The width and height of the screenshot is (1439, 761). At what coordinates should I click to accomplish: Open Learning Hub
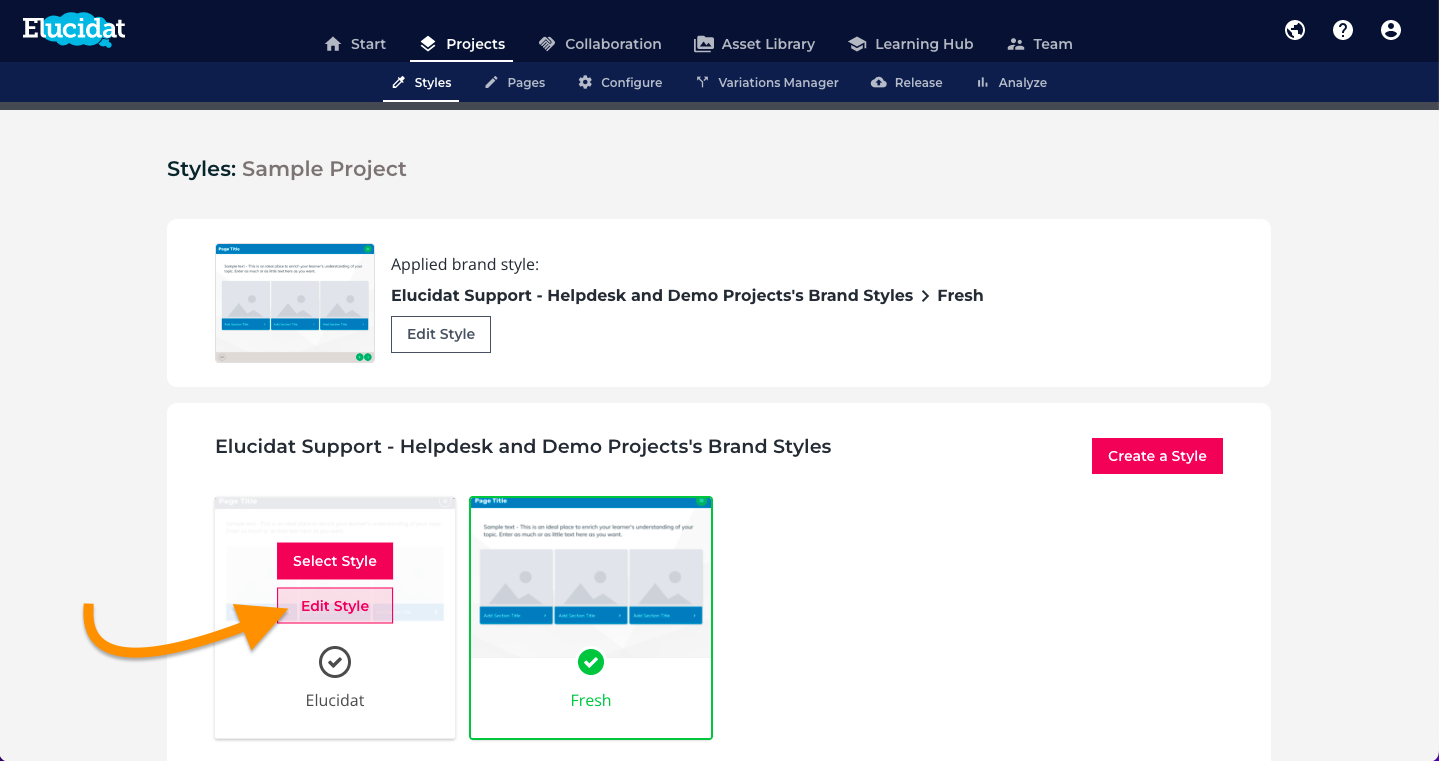(911, 44)
